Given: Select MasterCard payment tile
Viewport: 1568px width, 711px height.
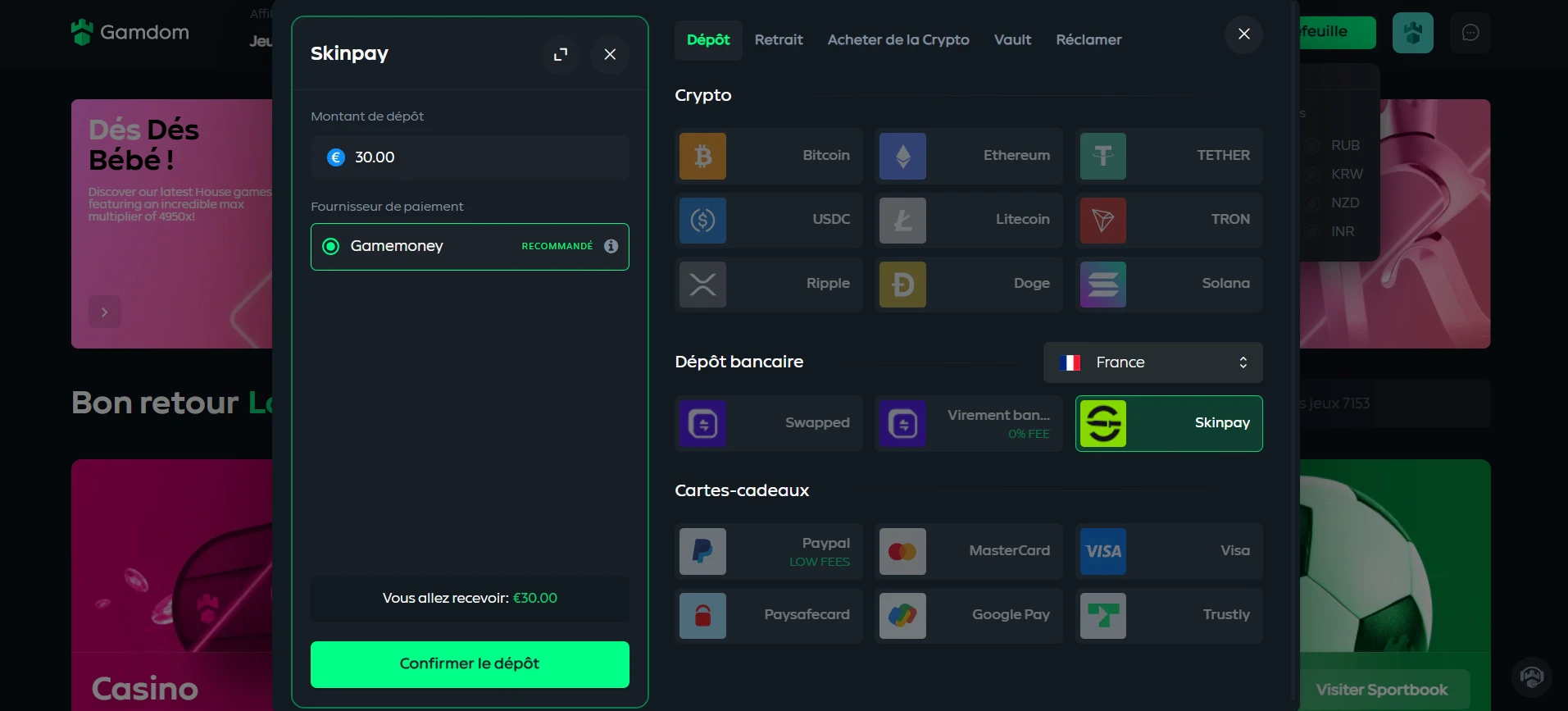Looking at the screenshot, I should [x=969, y=551].
